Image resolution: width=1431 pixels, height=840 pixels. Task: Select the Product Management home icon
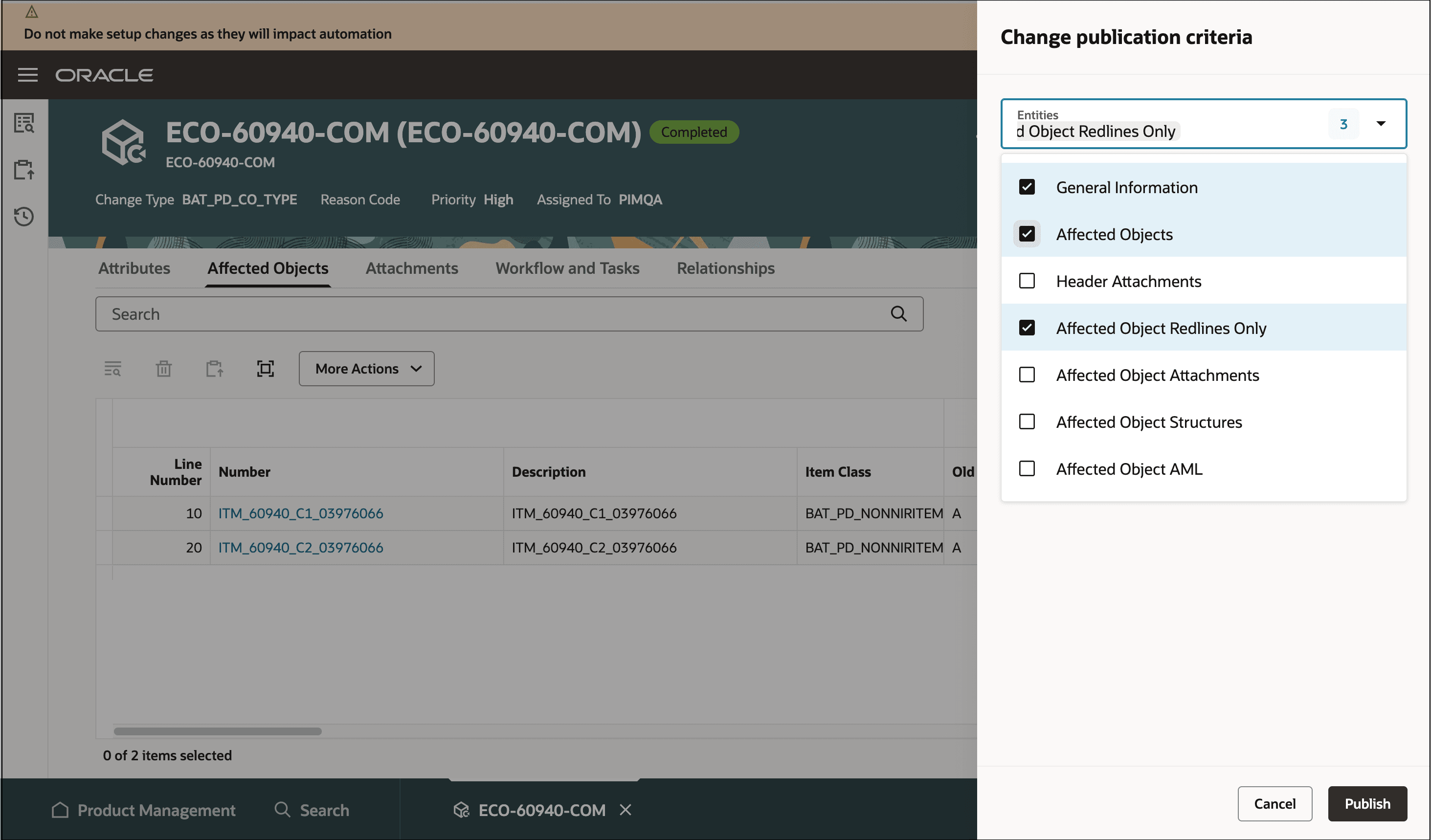pos(60,810)
